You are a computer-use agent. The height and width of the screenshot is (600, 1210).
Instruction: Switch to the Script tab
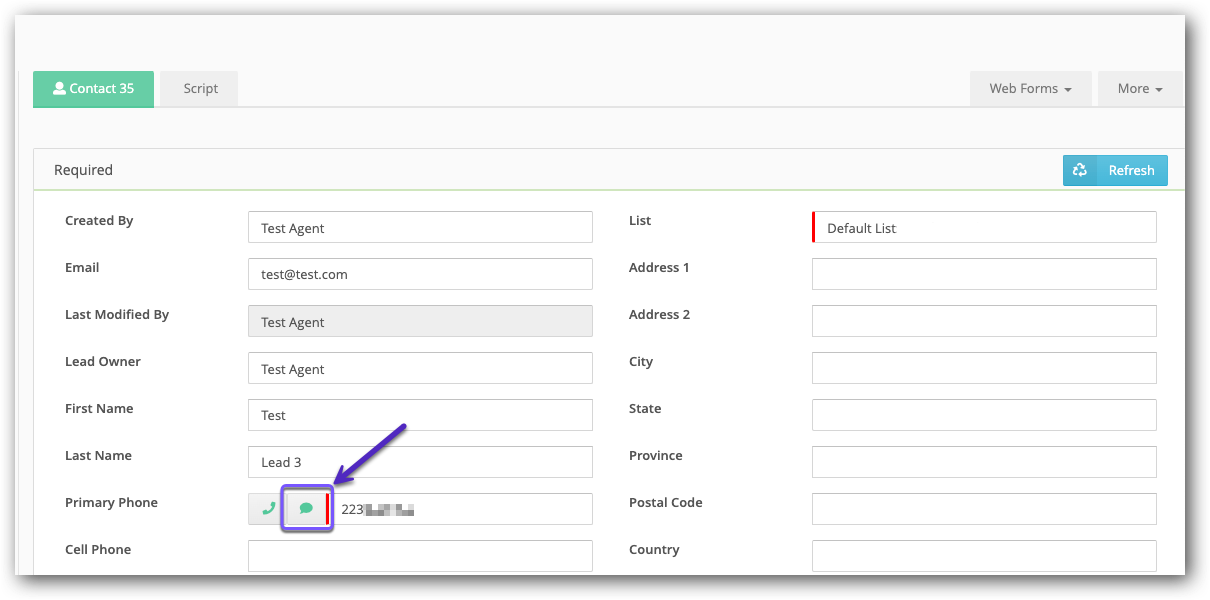point(200,89)
